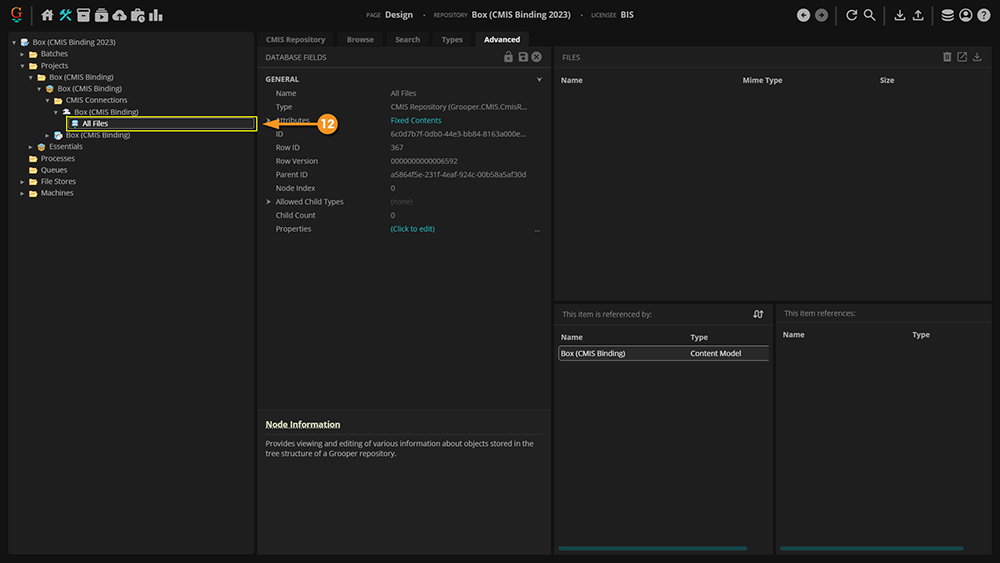Expand the Allowed Child Types row
Screen dimensions: 1000x563
click(x=269, y=202)
